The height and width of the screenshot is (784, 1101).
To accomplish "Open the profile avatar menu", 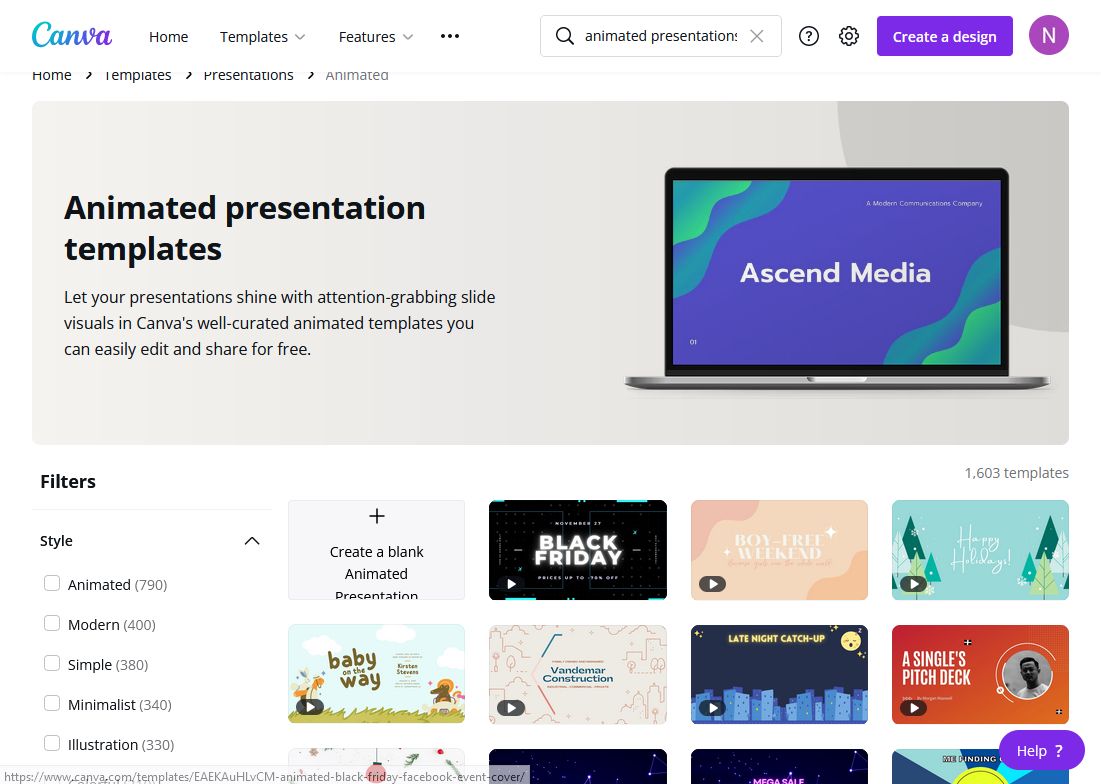I will pos(1048,35).
